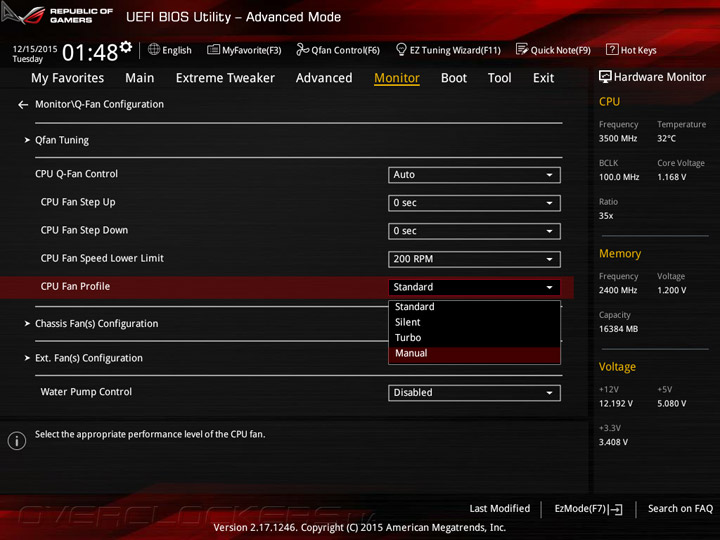
Task: Click the memory frequency 2400 MHz
Action: (x=618, y=290)
